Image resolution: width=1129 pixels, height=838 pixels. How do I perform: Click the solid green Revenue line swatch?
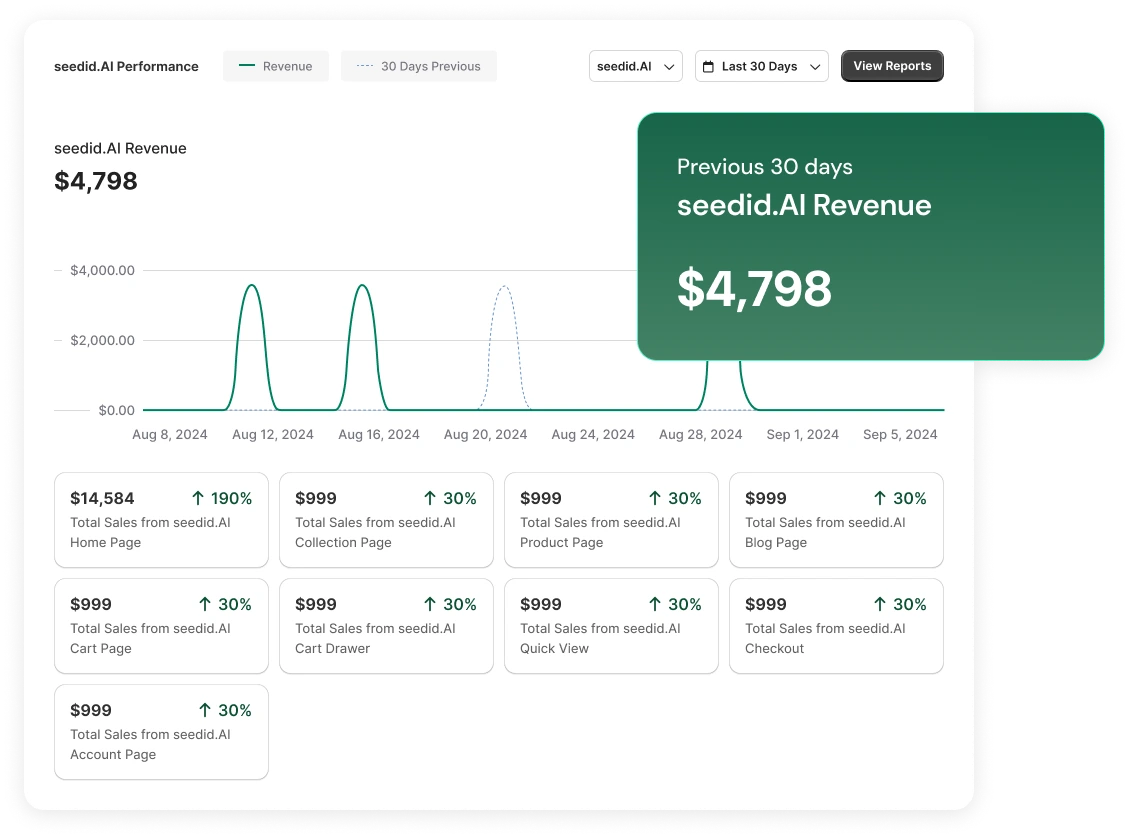coord(247,66)
